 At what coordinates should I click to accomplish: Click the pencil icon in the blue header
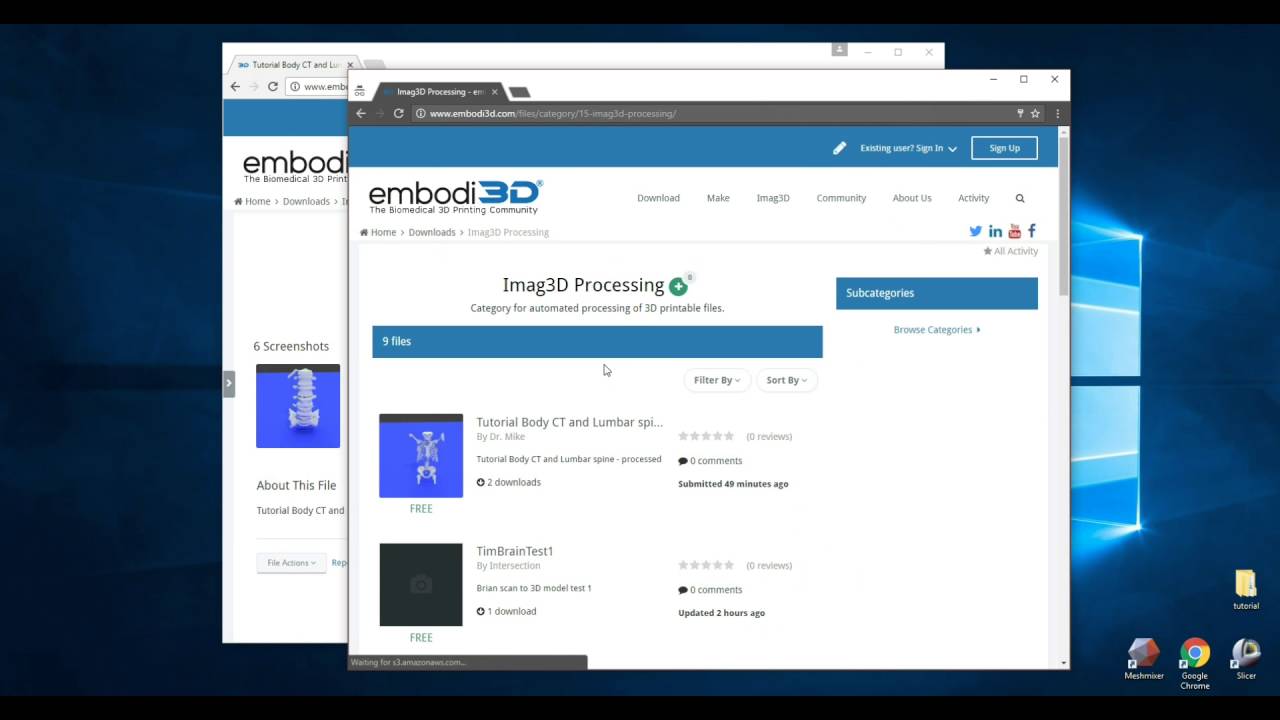[x=839, y=148]
